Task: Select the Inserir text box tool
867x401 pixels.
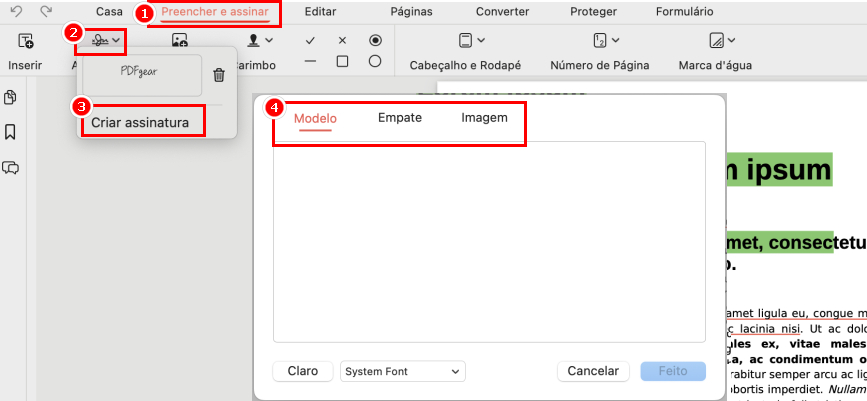Action: pyautogui.click(x=25, y=41)
